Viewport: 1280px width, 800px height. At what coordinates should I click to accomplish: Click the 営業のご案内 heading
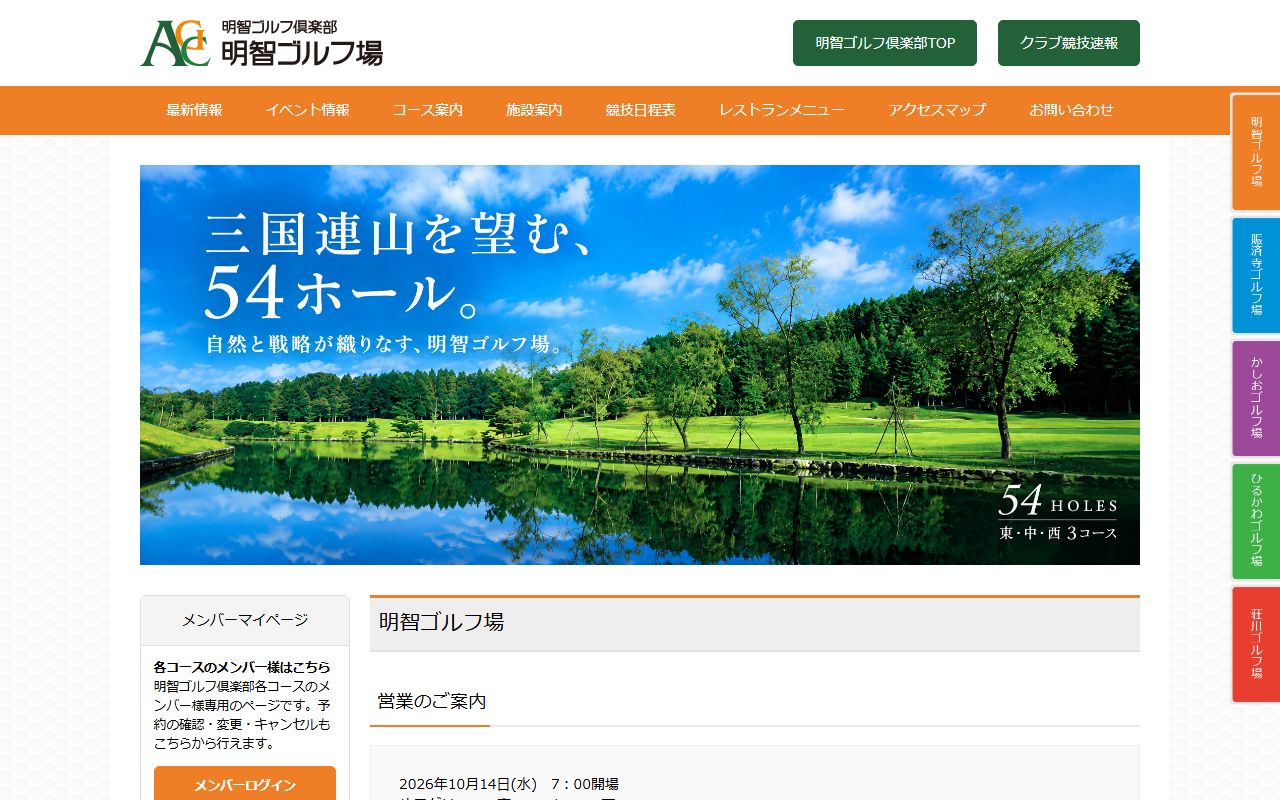pos(432,701)
